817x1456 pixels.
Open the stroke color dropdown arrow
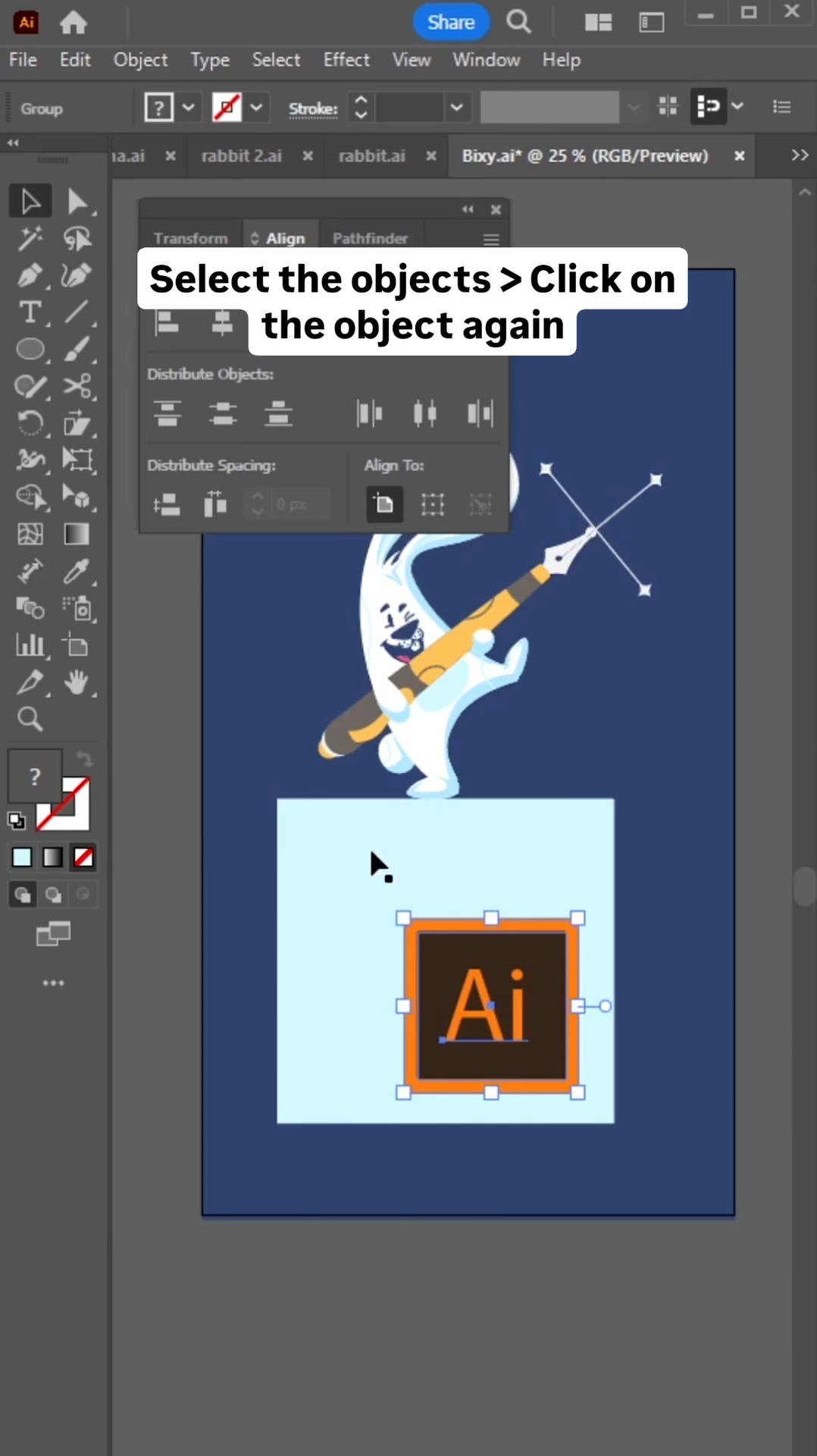(256, 107)
